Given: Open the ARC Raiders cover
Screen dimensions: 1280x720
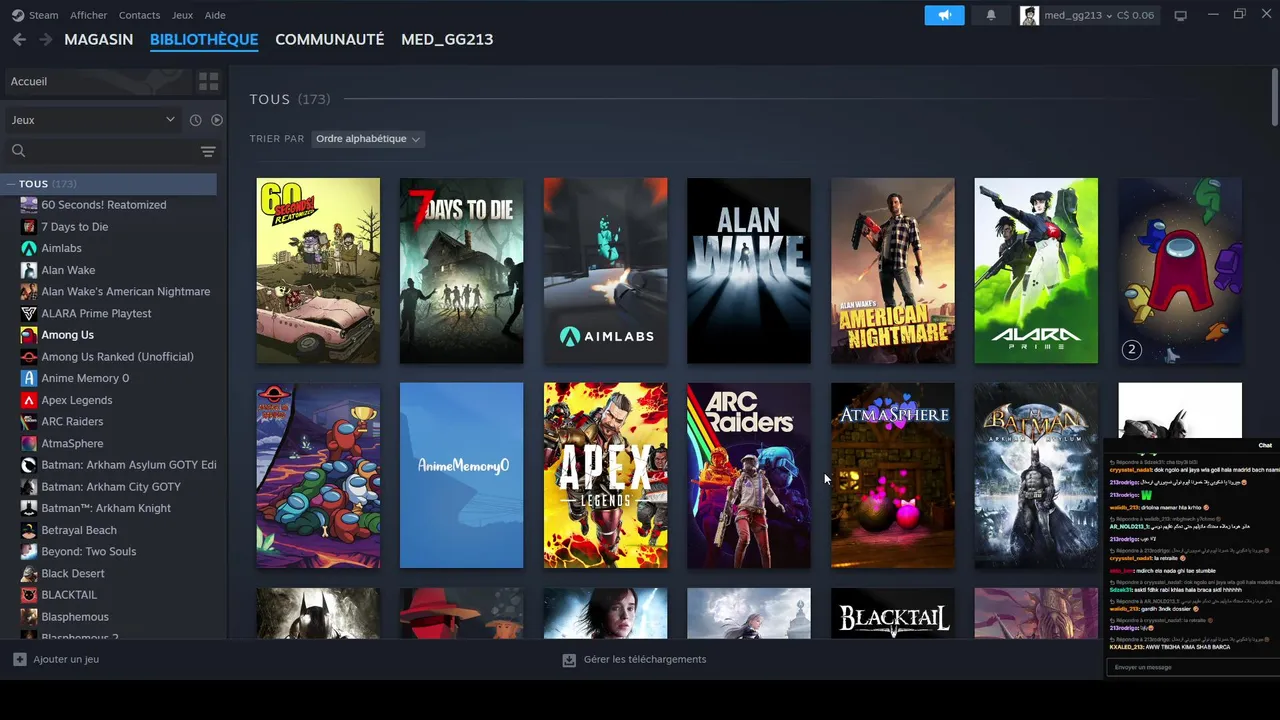Looking at the screenshot, I should (749, 475).
